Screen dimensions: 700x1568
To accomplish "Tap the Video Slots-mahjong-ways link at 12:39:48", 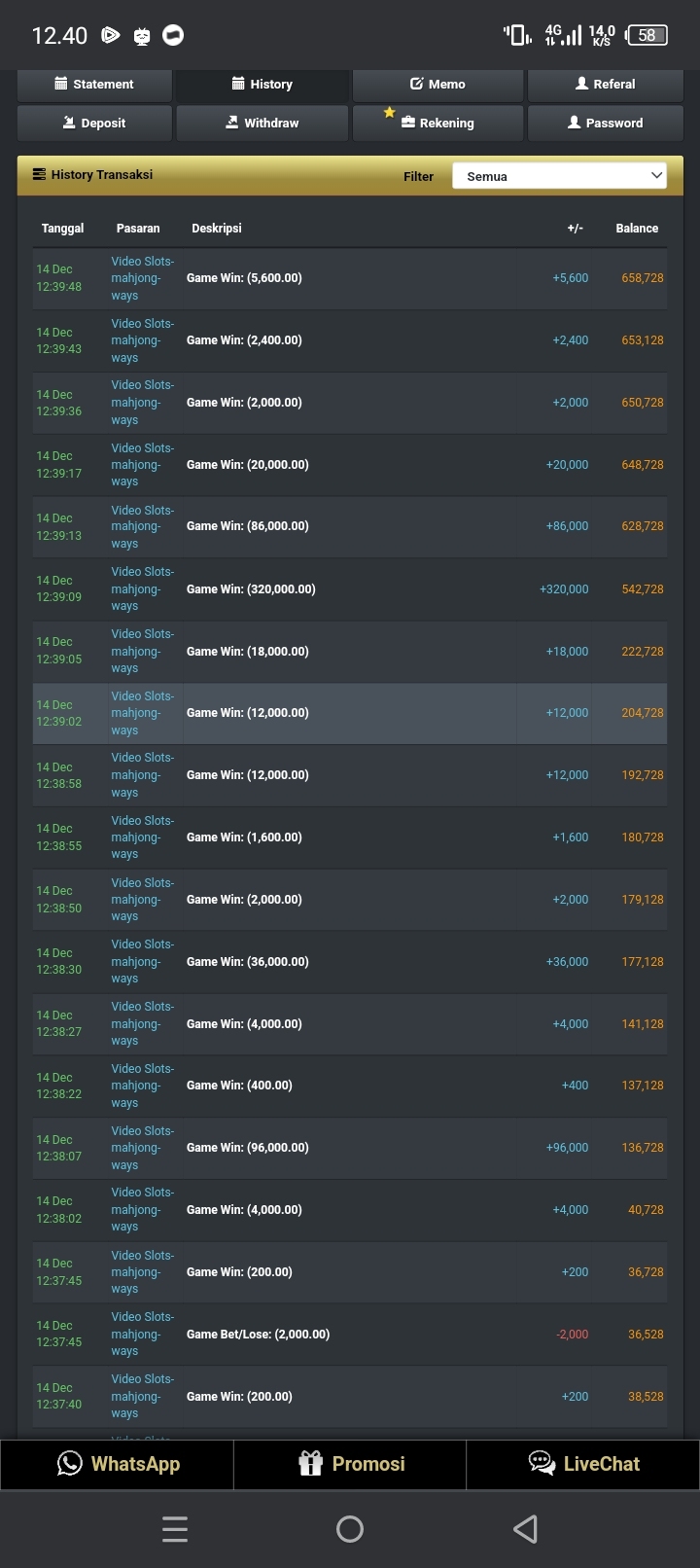I will click(142, 278).
